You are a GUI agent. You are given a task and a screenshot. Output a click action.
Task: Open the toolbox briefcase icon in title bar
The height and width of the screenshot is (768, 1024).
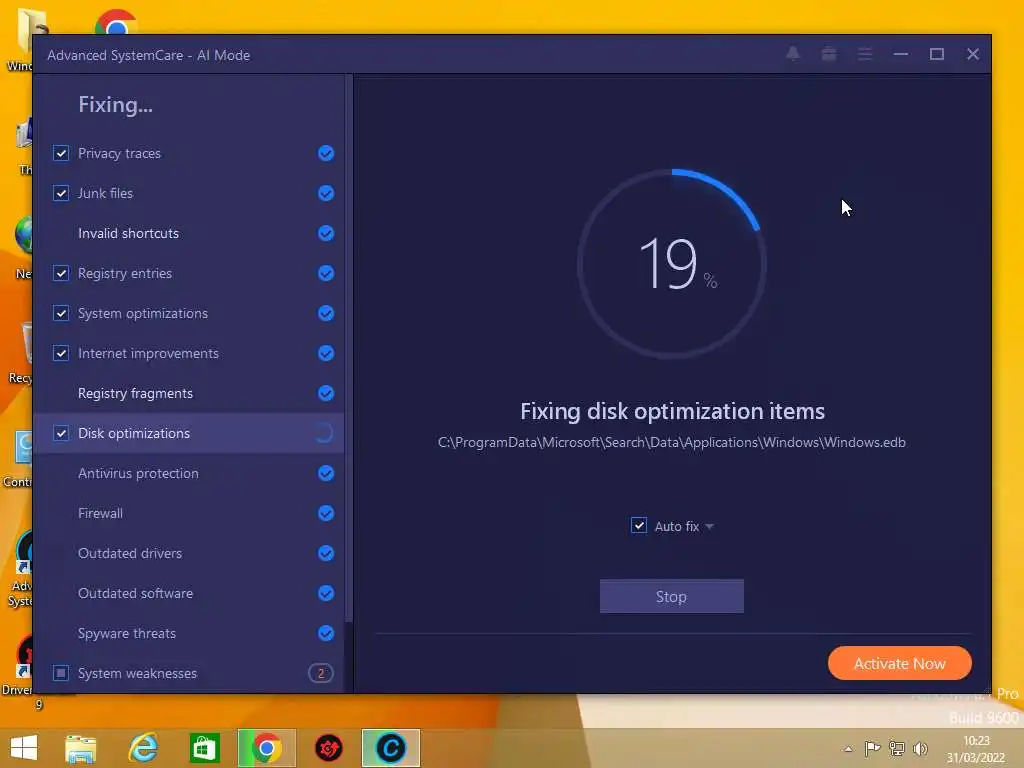point(829,54)
